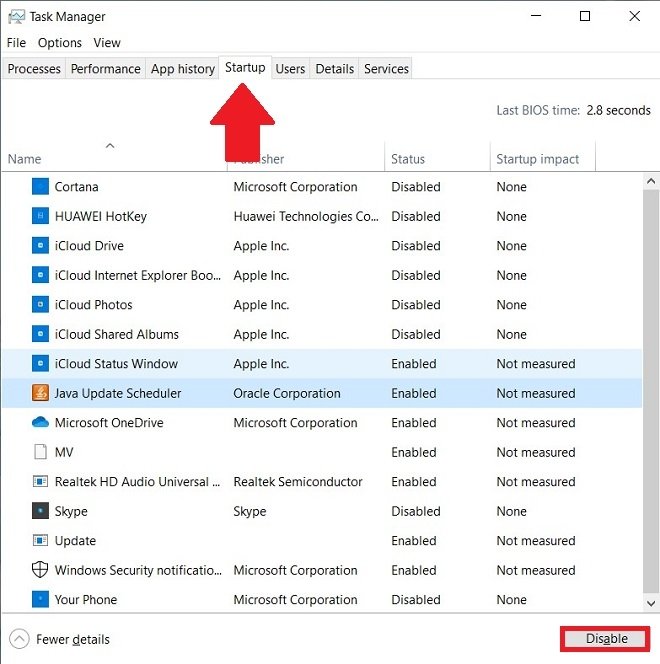The image size is (660, 664).
Task: Click the Fewer details label
Action: 73,639
